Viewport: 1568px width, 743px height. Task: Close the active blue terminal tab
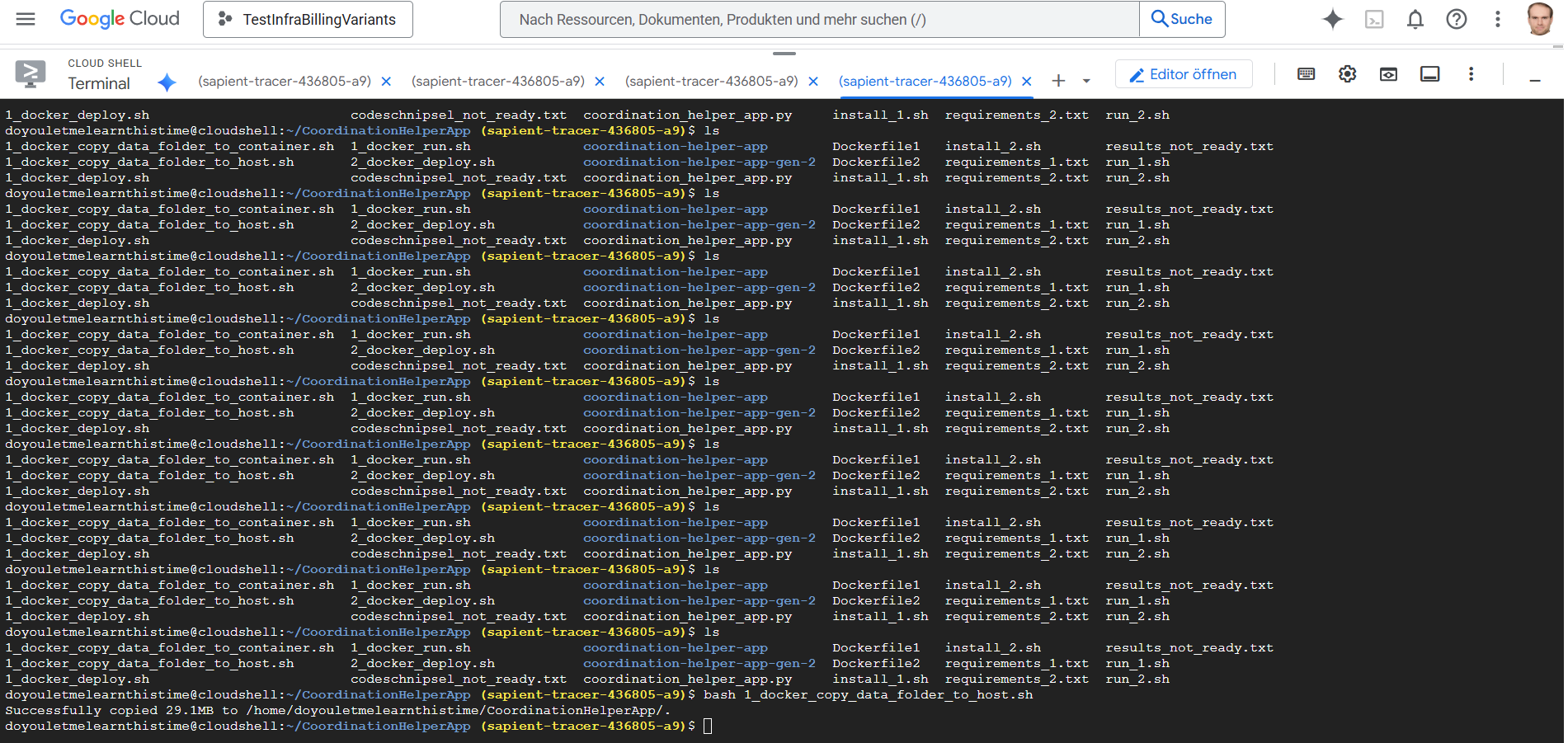1027,82
